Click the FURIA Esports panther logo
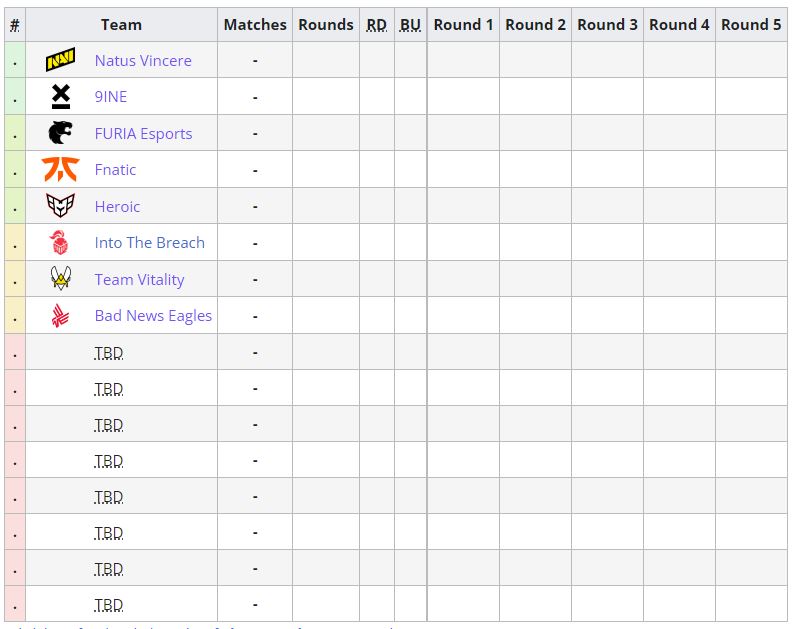This screenshot has height=629, width=795. coord(60,133)
